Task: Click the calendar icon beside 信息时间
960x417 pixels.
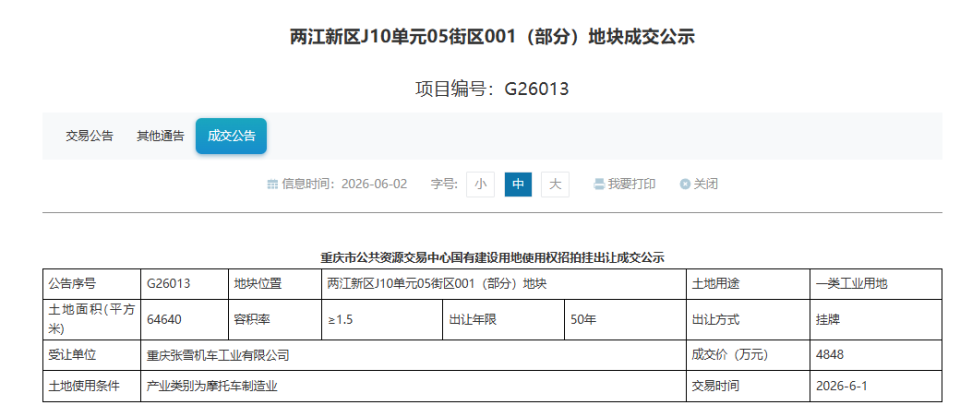Action: pos(273,184)
